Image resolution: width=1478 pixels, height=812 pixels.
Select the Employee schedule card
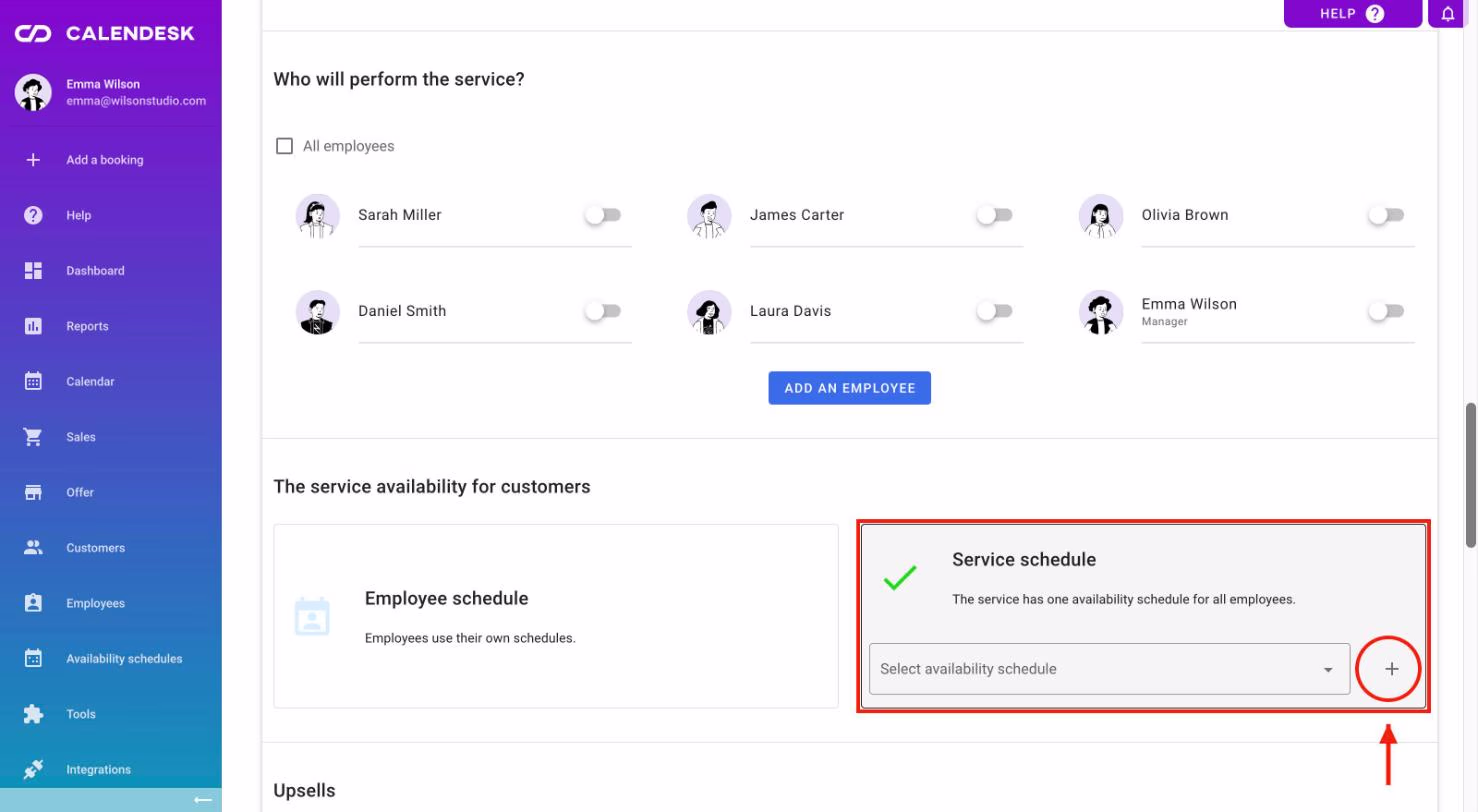[x=556, y=616]
